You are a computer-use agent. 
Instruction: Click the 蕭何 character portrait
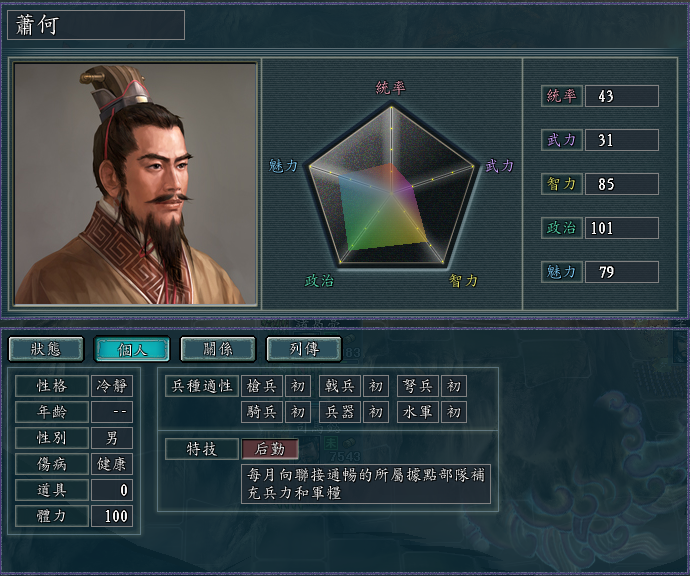pos(135,183)
